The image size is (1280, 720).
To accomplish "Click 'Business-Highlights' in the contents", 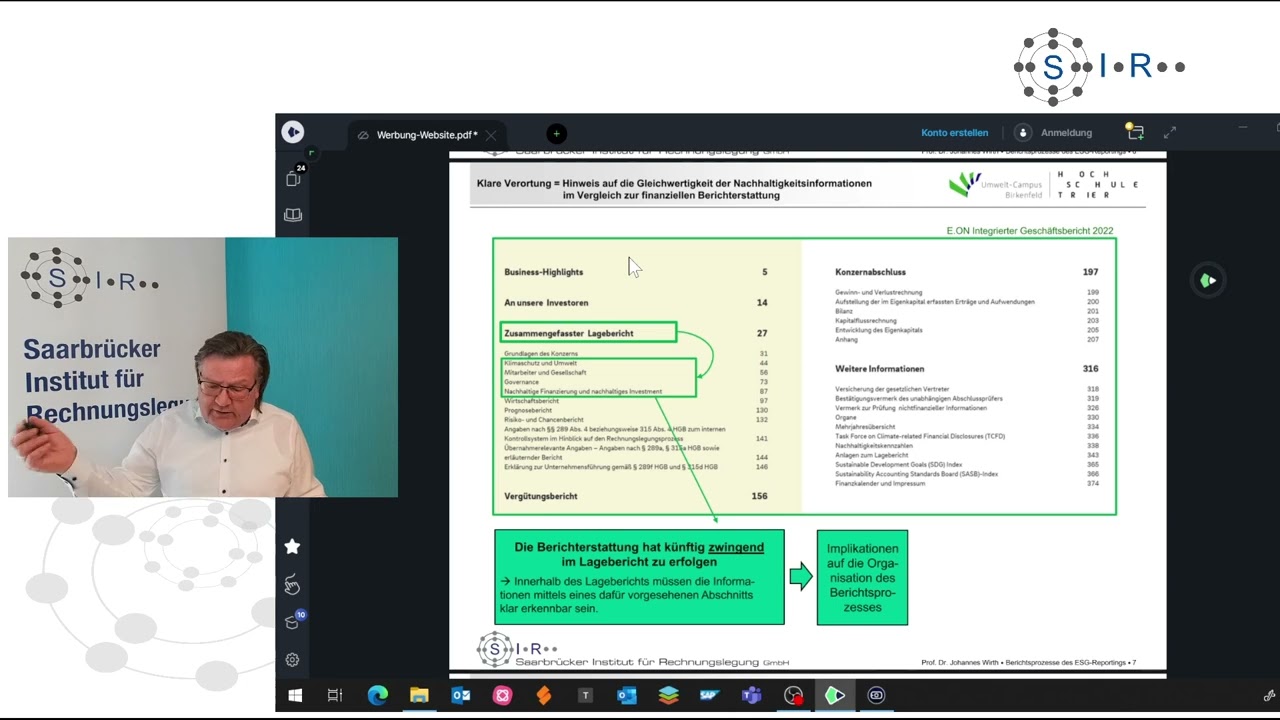I will 543,272.
